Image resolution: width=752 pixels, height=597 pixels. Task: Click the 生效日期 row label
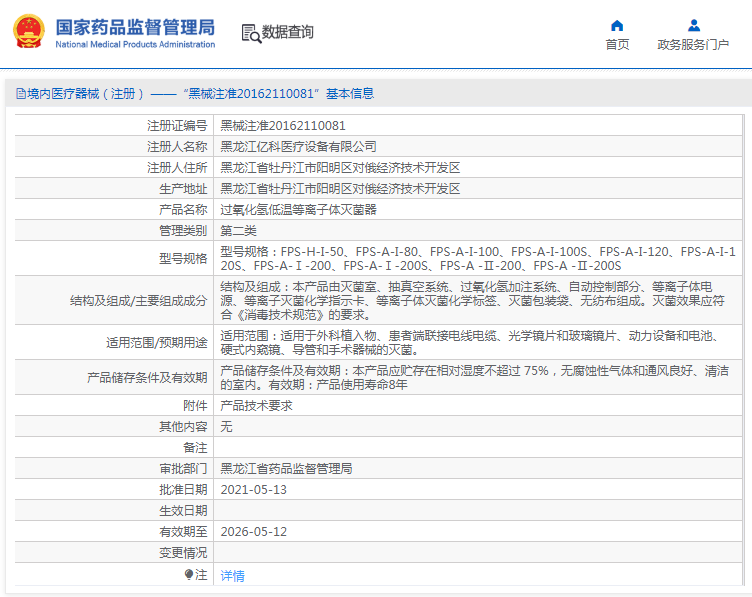click(x=183, y=511)
